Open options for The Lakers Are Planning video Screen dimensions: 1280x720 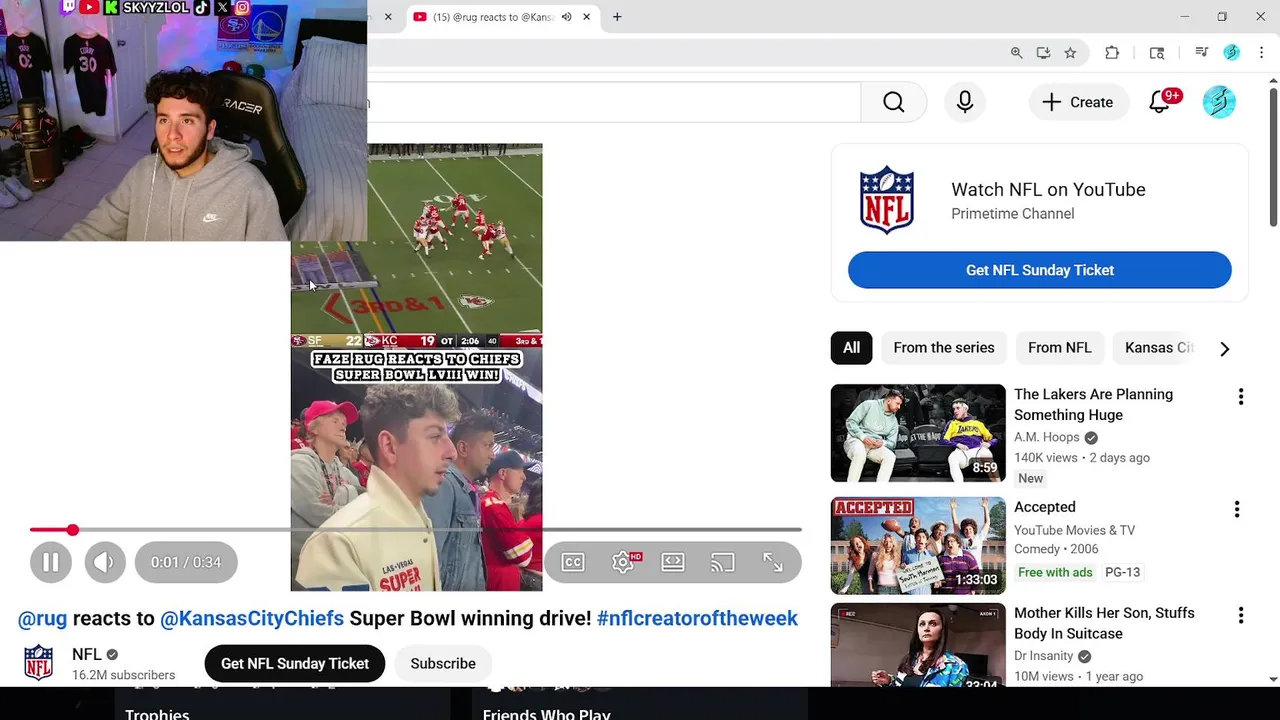1241,397
